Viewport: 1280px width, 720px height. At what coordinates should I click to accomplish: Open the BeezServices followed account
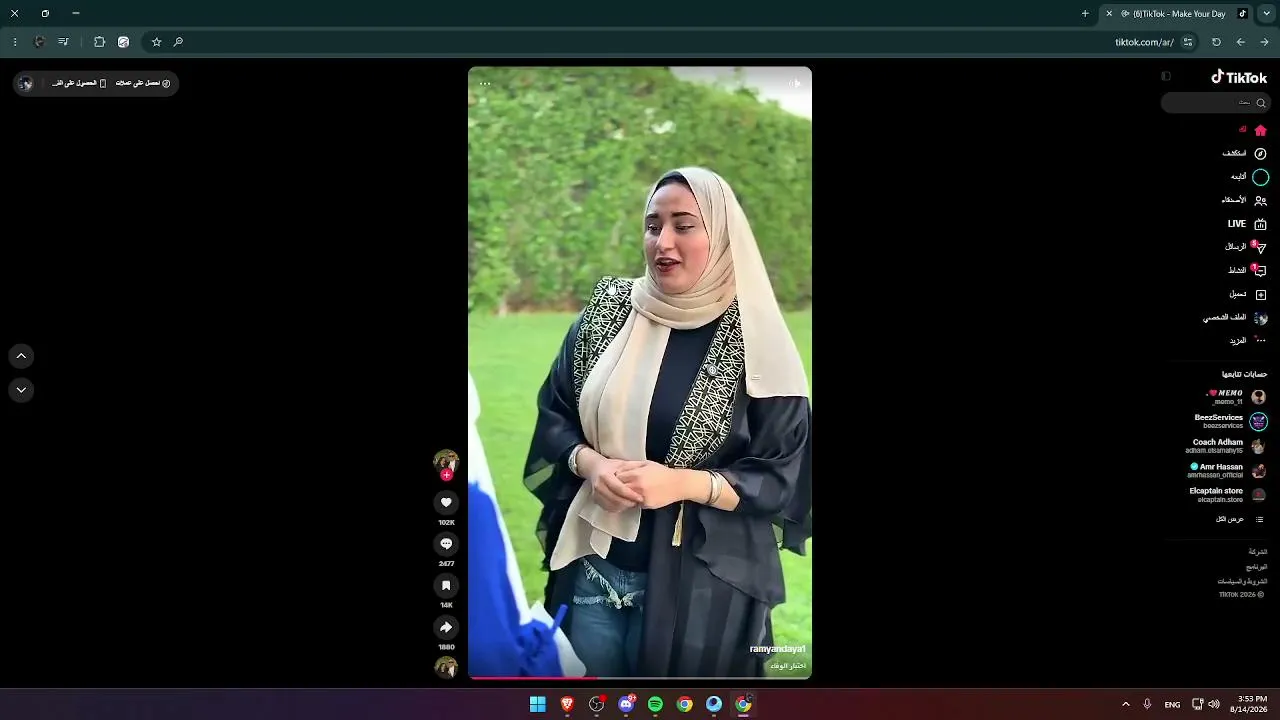(1231, 421)
